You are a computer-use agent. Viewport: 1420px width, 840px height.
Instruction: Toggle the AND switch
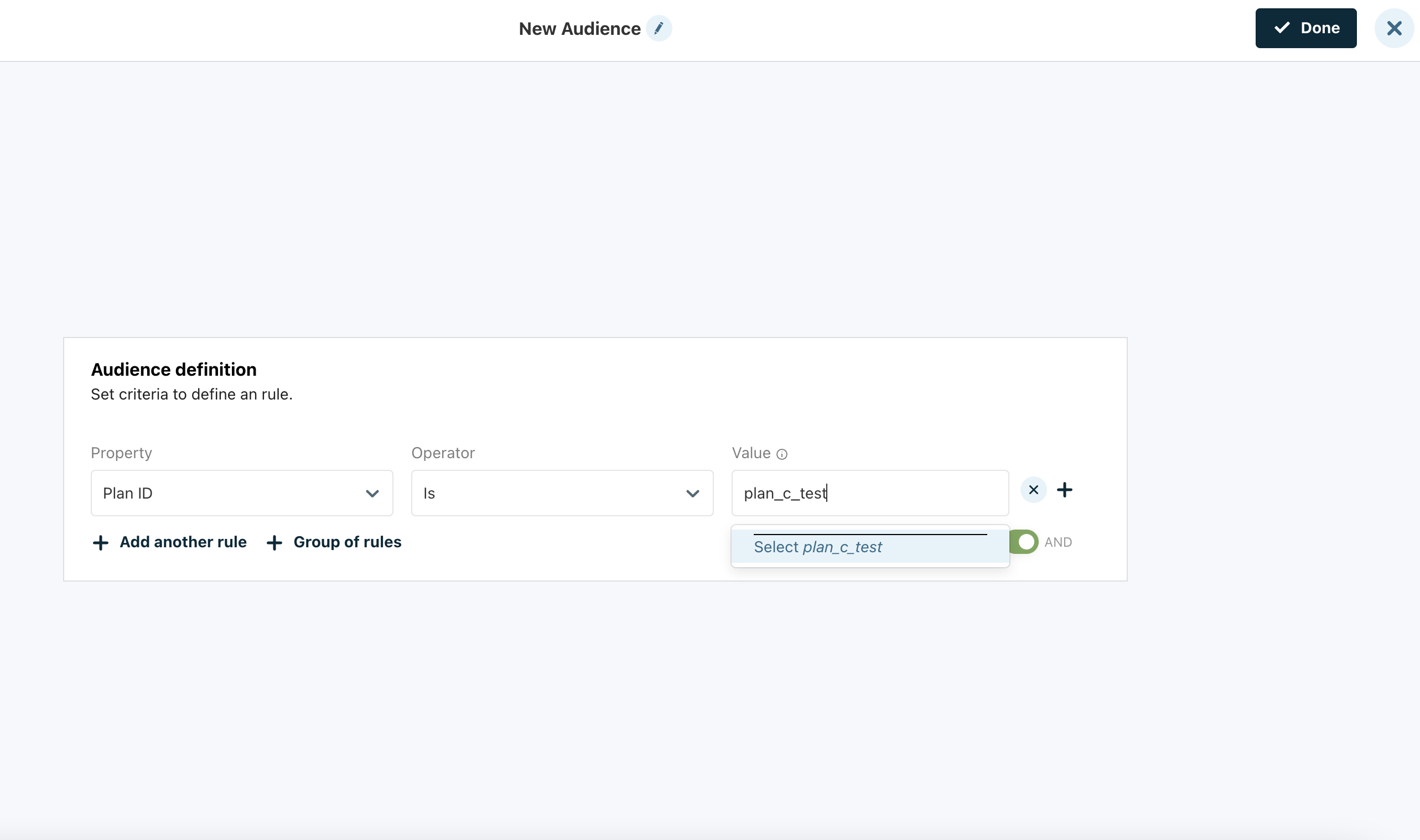1024,542
